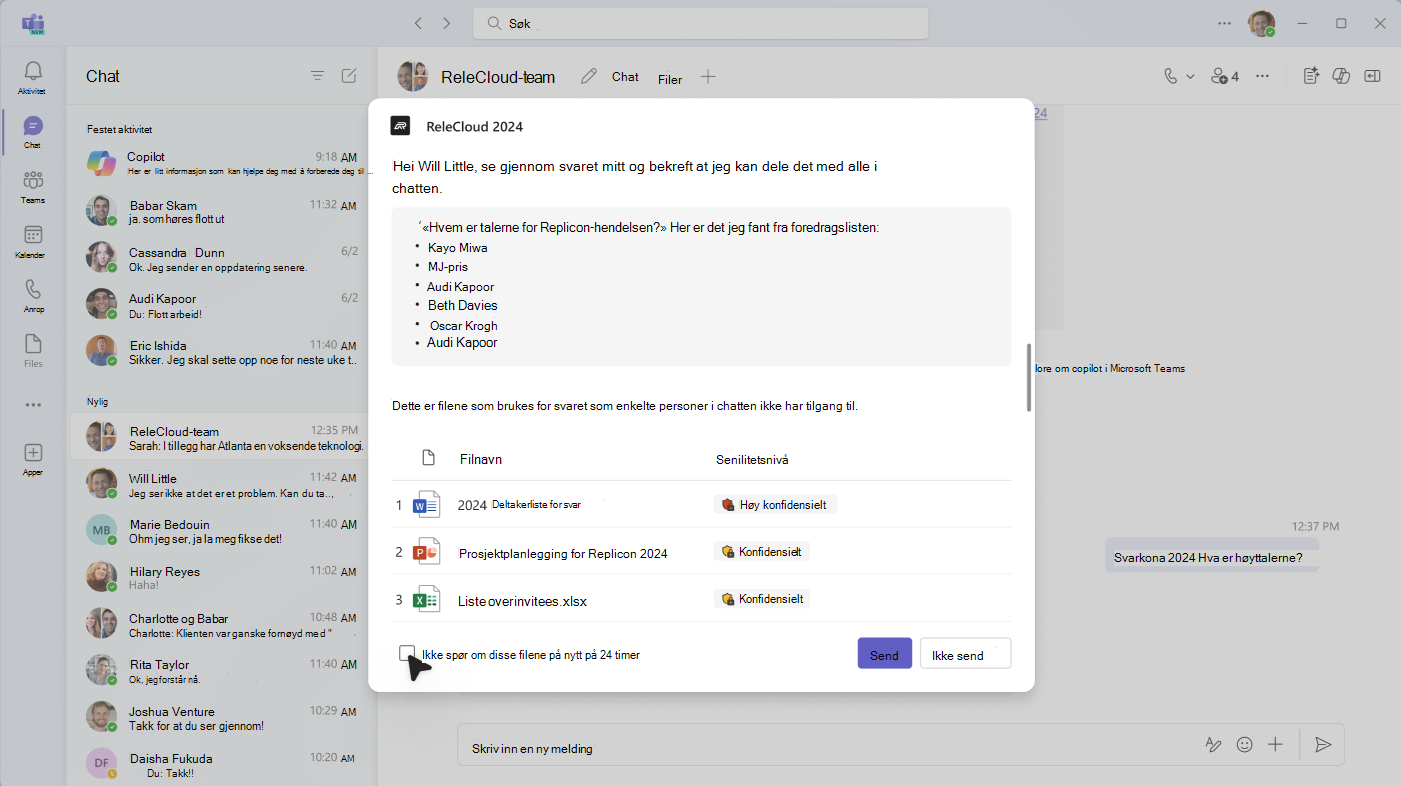Viewport: 1401px width, 786px height.
Task: Click the Søk search box
Action: click(700, 23)
